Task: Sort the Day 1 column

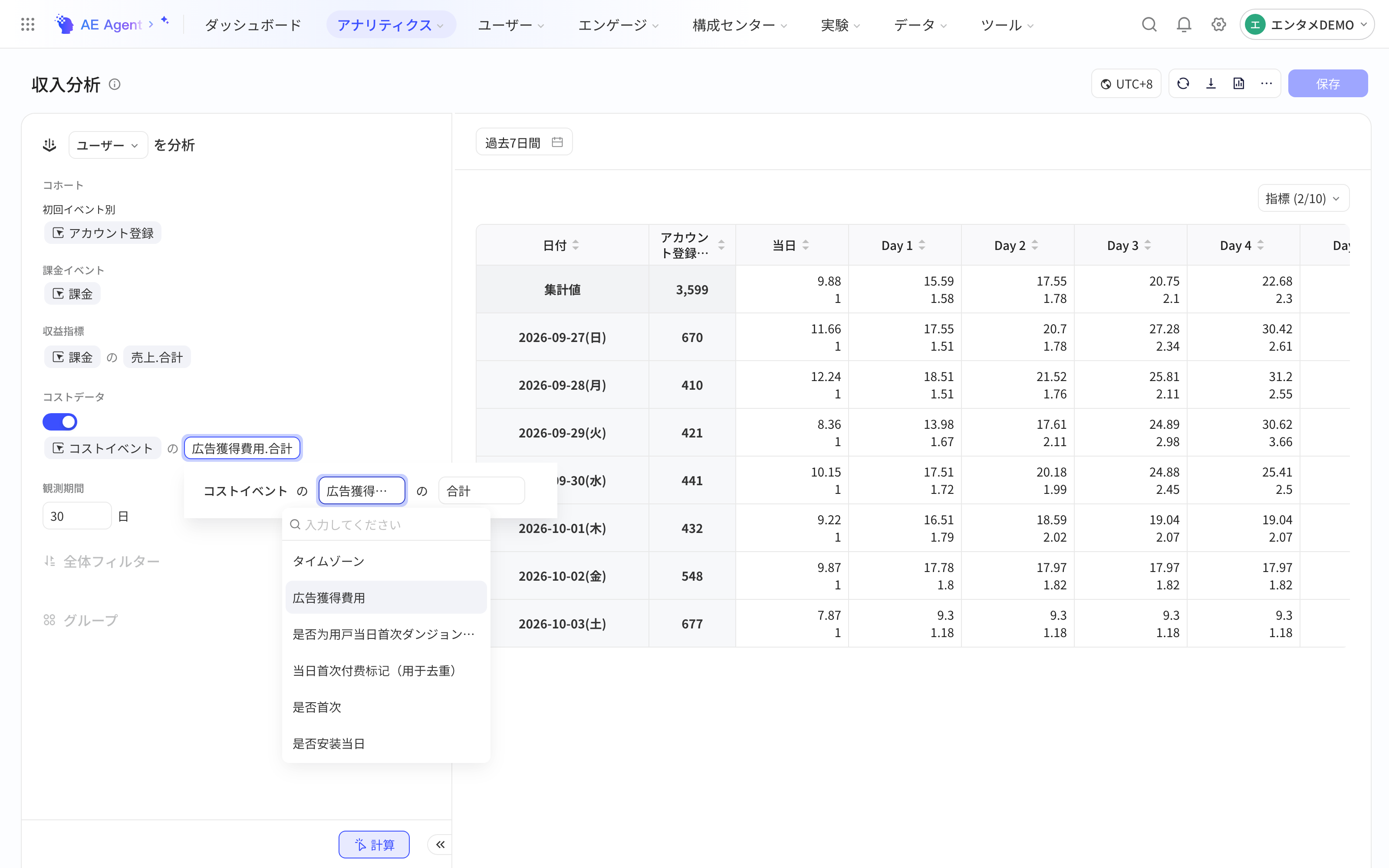Action: [922, 245]
